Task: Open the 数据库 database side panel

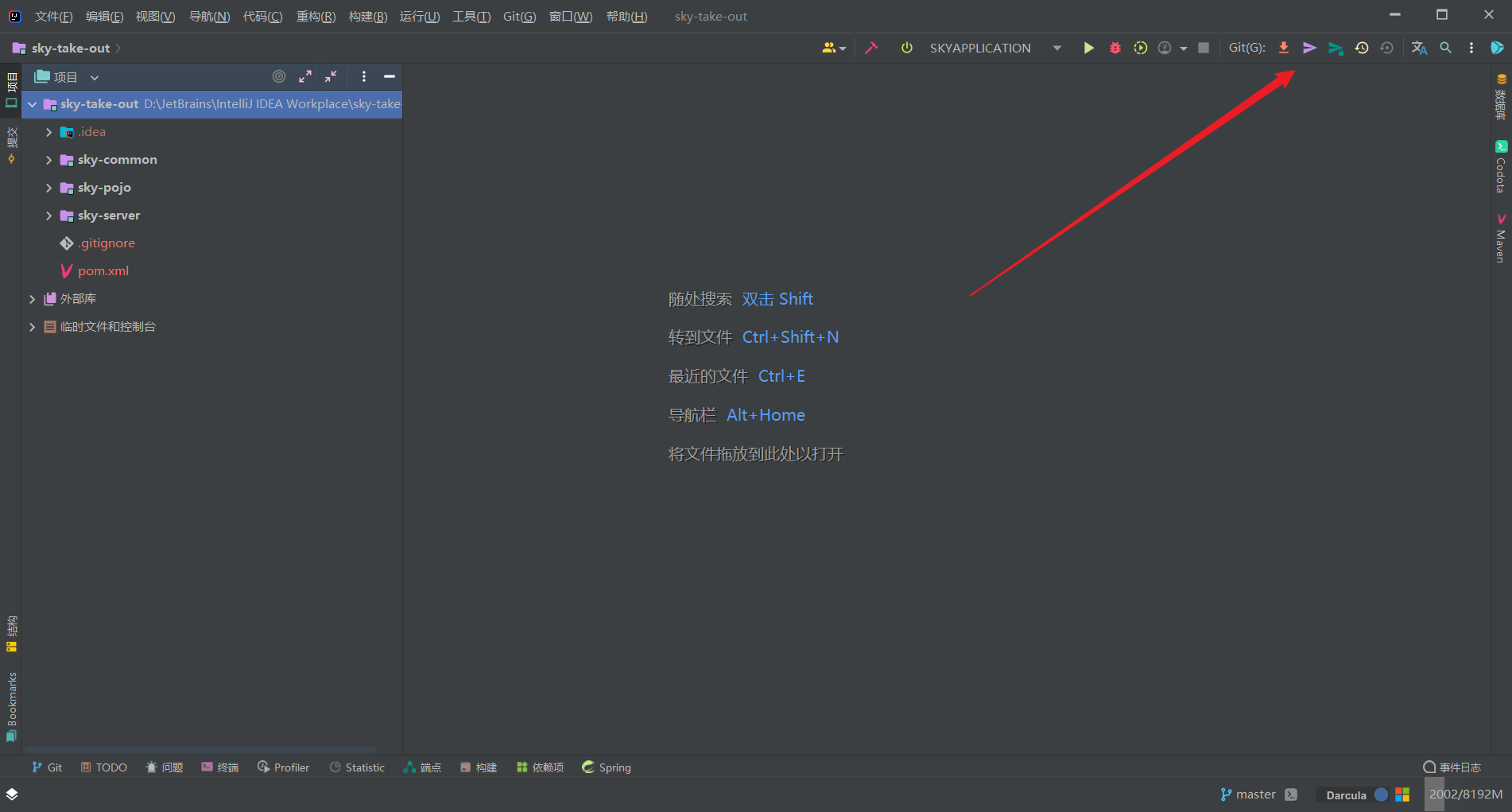Action: click(x=1501, y=96)
